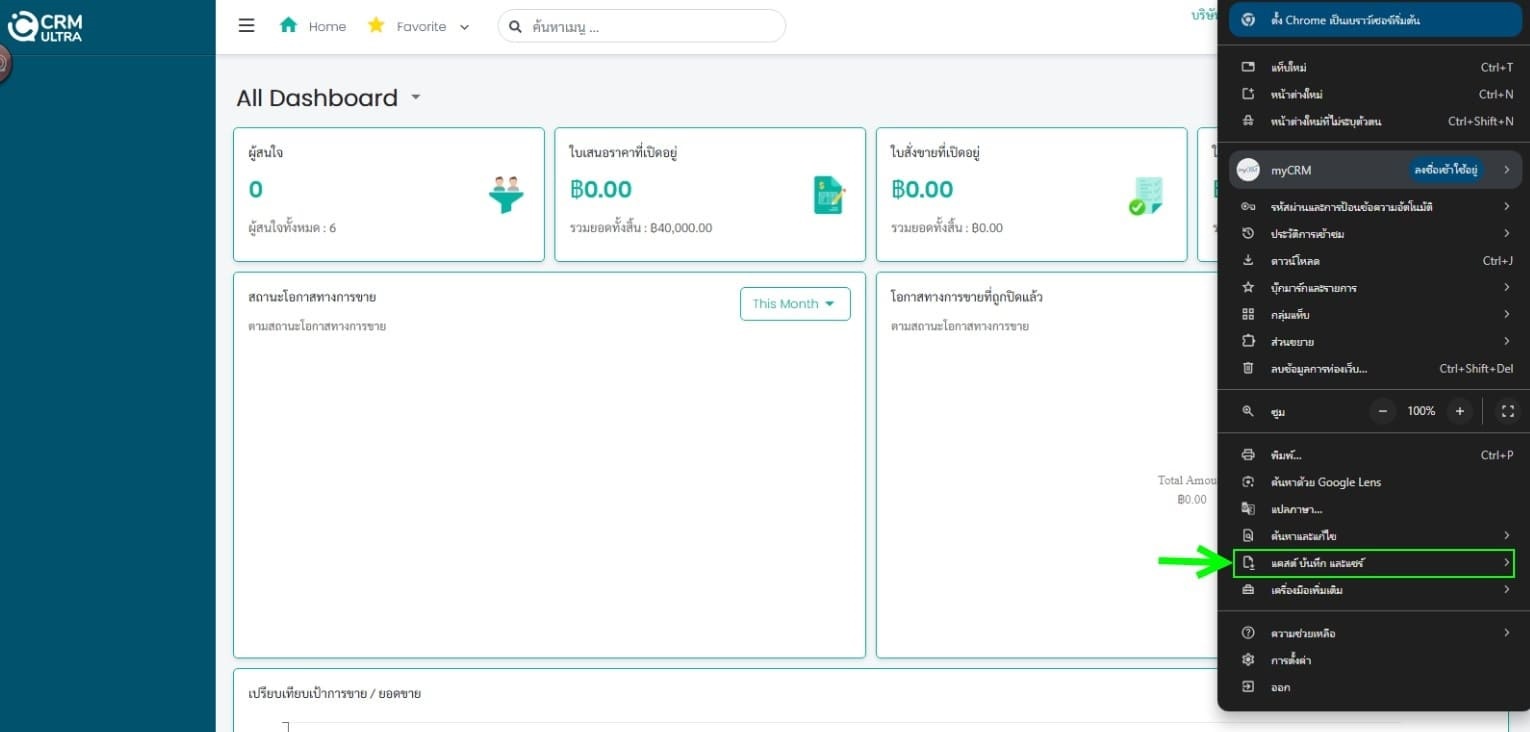Open the Cast, Save and Share menu item
1530x732 pixels.
point(1374,564)
